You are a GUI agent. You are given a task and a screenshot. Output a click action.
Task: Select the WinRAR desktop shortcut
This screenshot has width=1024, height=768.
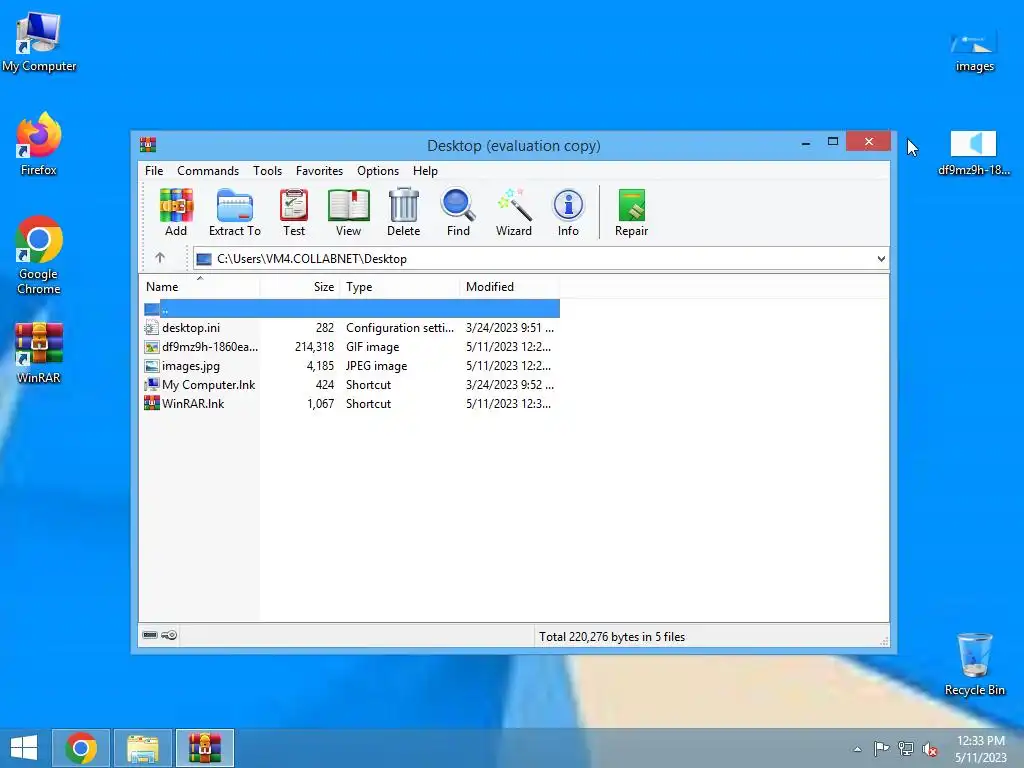tap(39, 353)
